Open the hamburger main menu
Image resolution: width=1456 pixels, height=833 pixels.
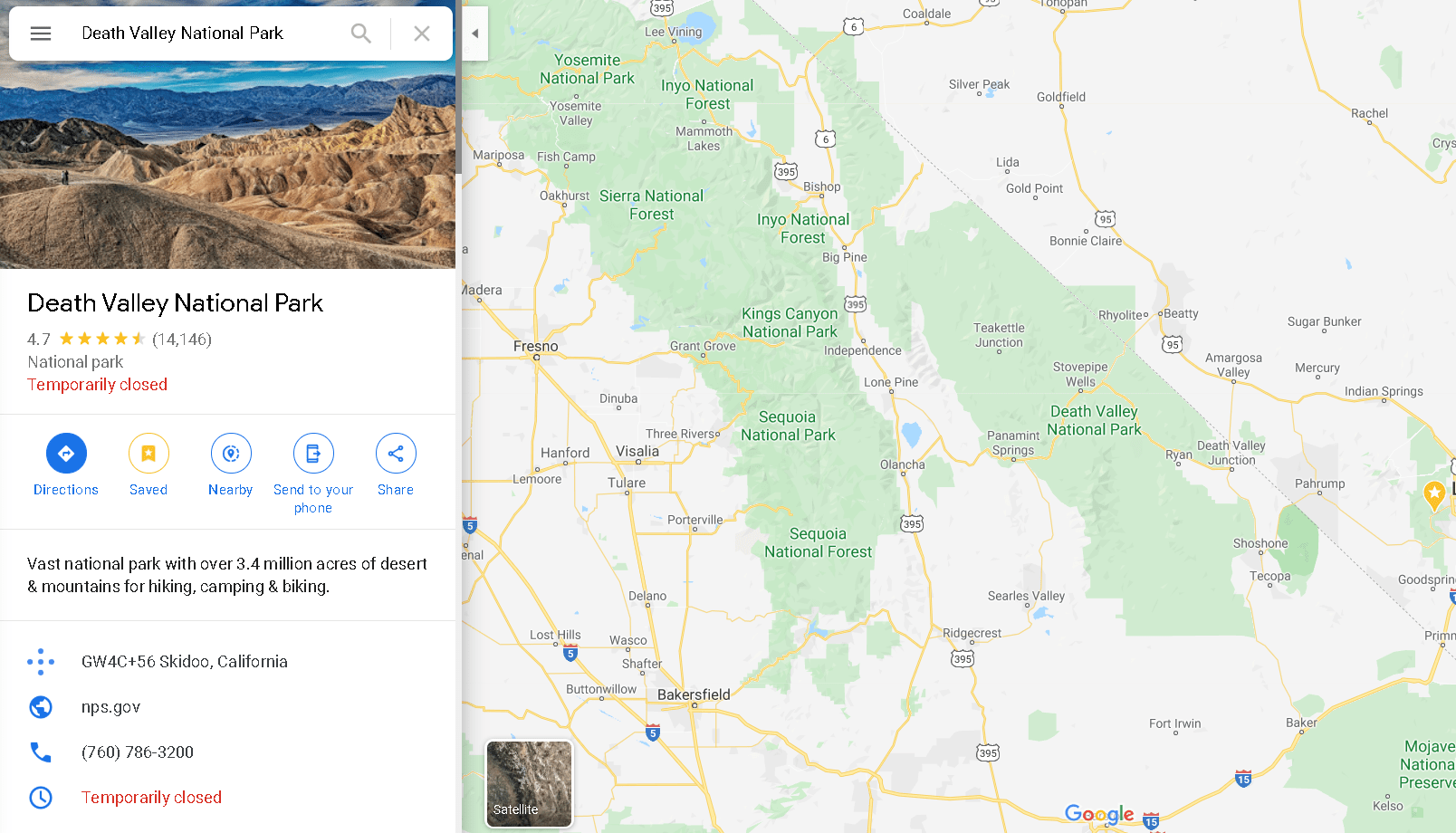41,34
